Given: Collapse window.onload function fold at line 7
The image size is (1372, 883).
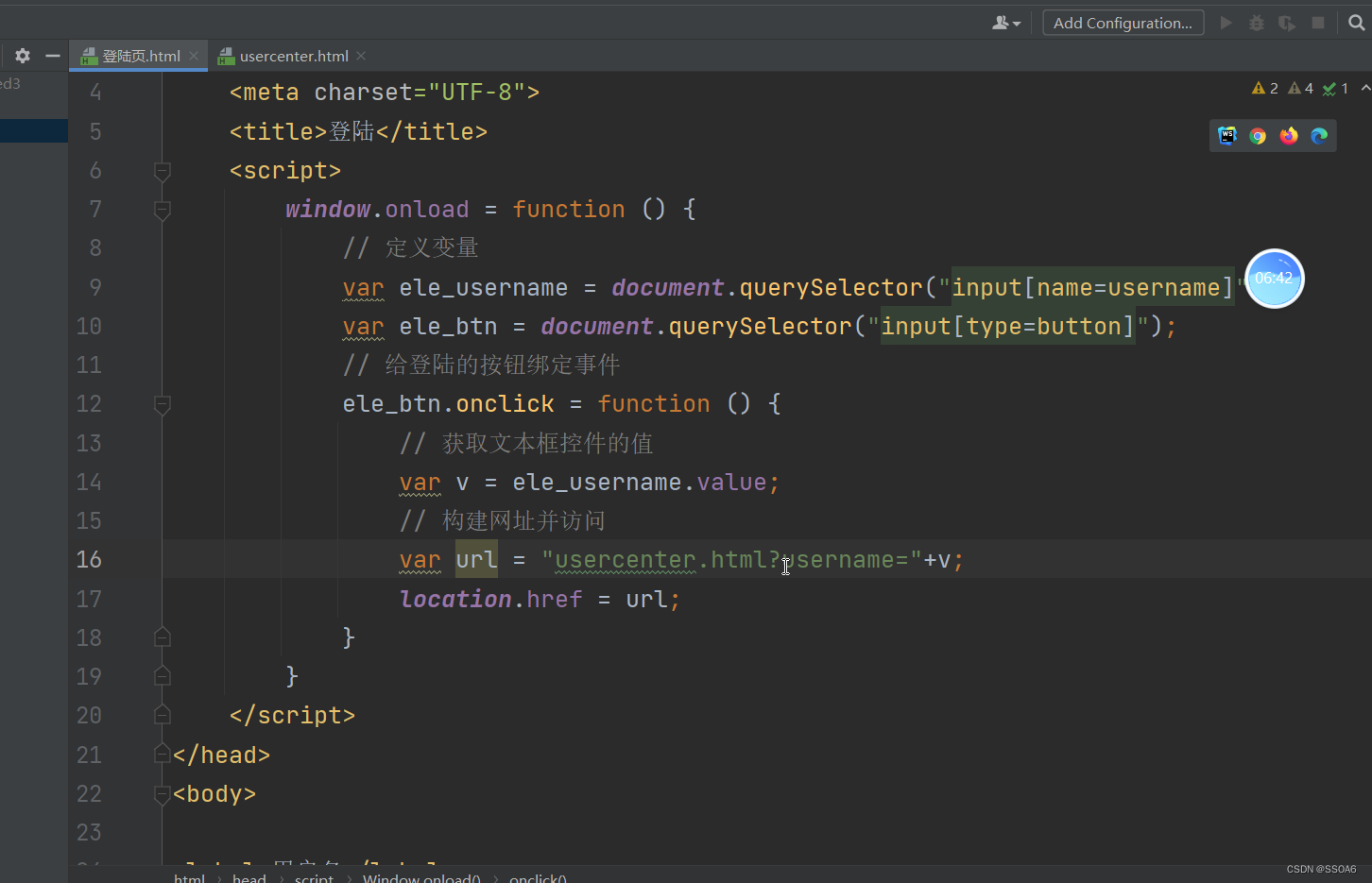Looking at the screenshot, I should [163, 210].
